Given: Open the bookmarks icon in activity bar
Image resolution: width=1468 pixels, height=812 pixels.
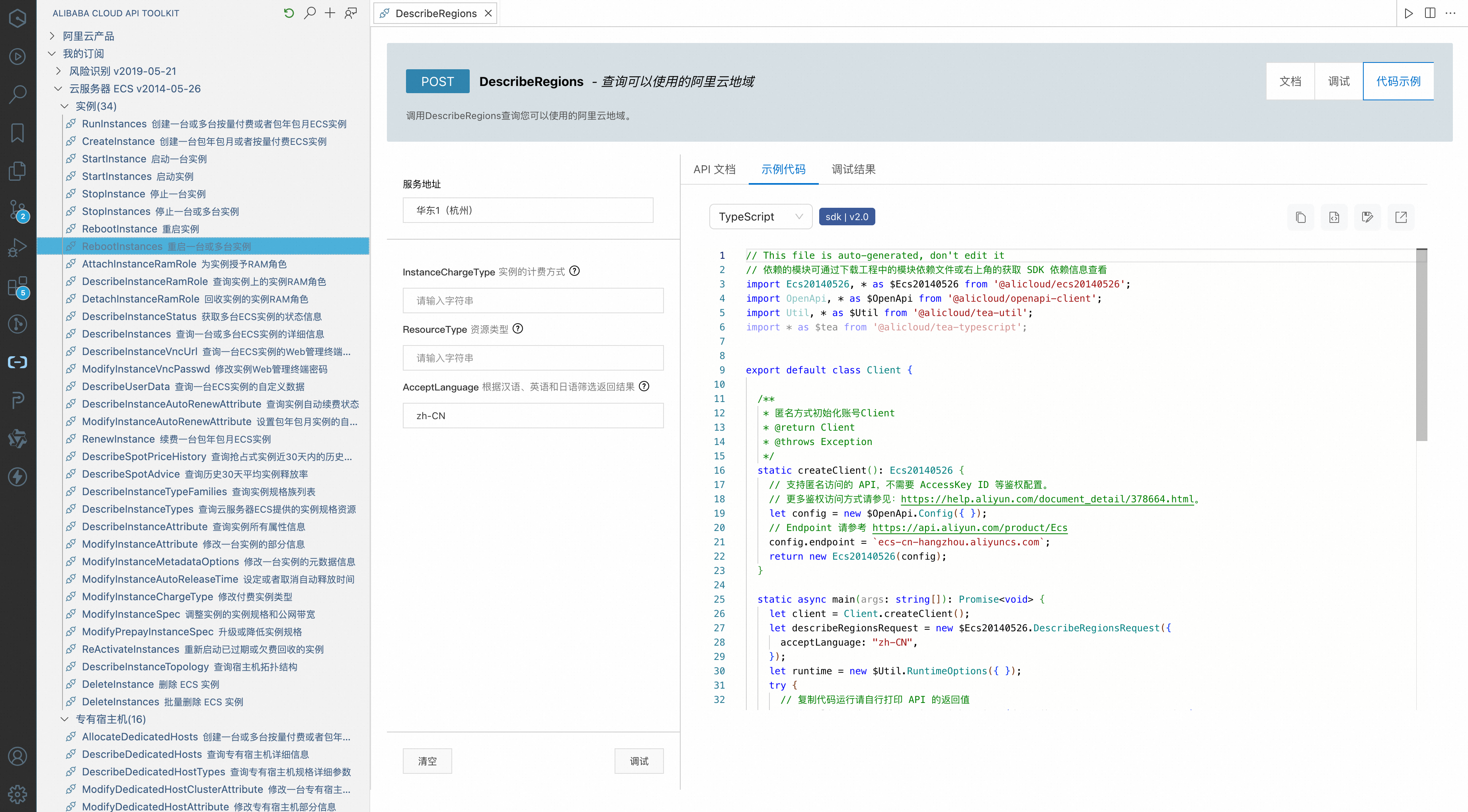Looking at the screenshot, I should click(x=18, y=133).
